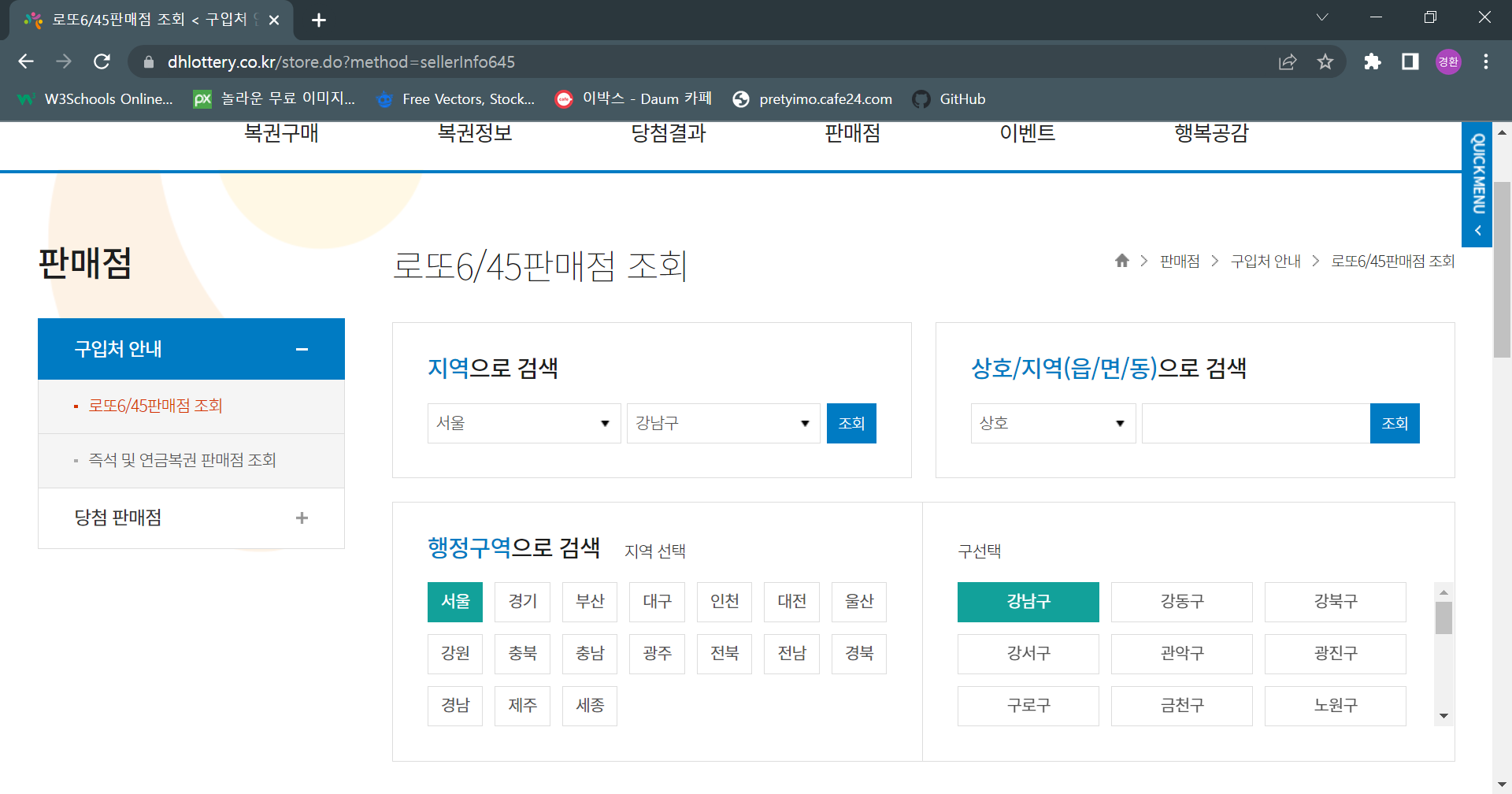Open the 상호 search type dropdown

point(1053,423)
